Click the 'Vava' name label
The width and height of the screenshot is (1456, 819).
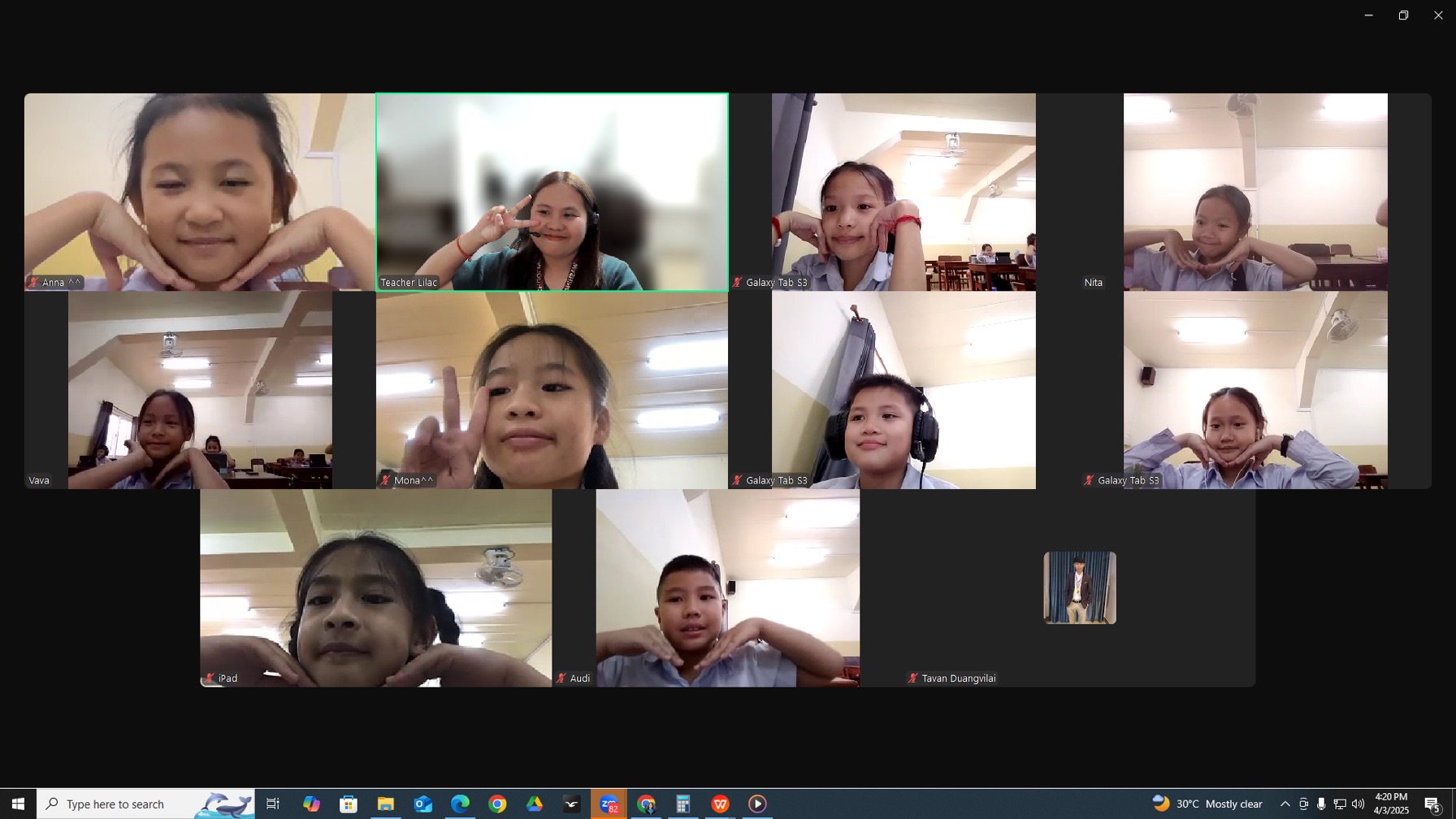[39, 480]
